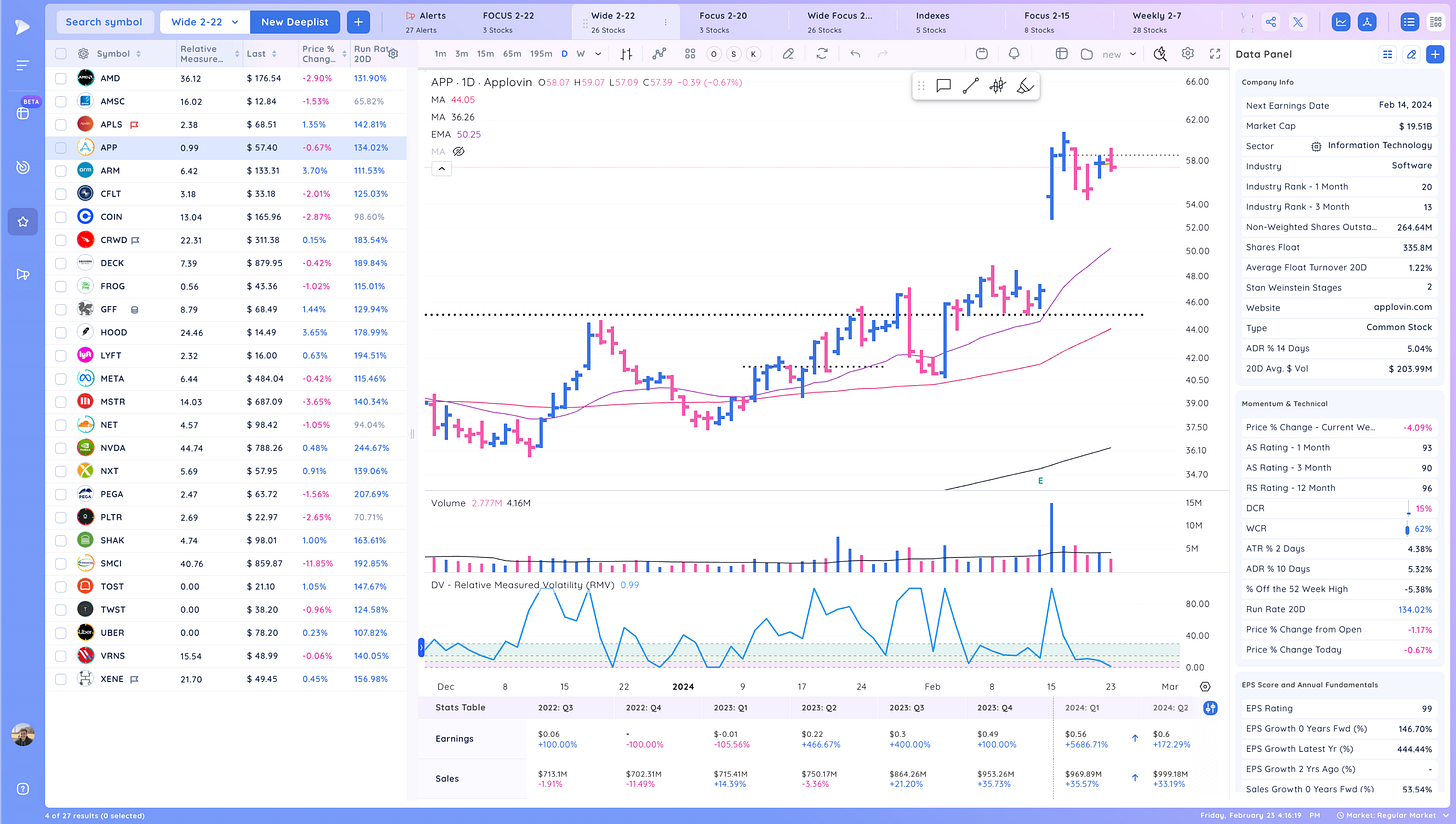
Task: Sort by Relative Measure column
Action: click(x=209, y=54)
